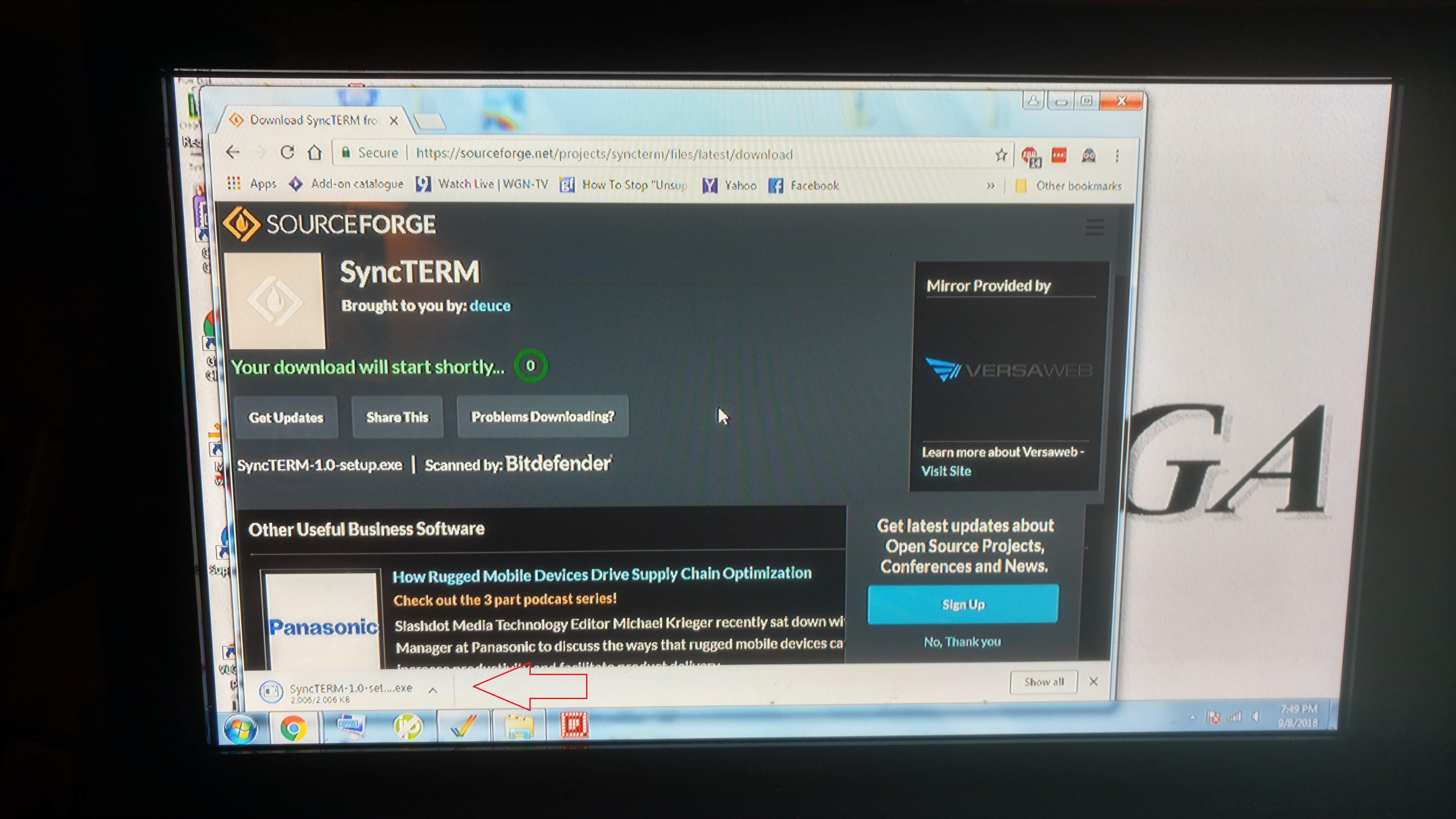Click Problems Downloading? button

tap(543, 417)
